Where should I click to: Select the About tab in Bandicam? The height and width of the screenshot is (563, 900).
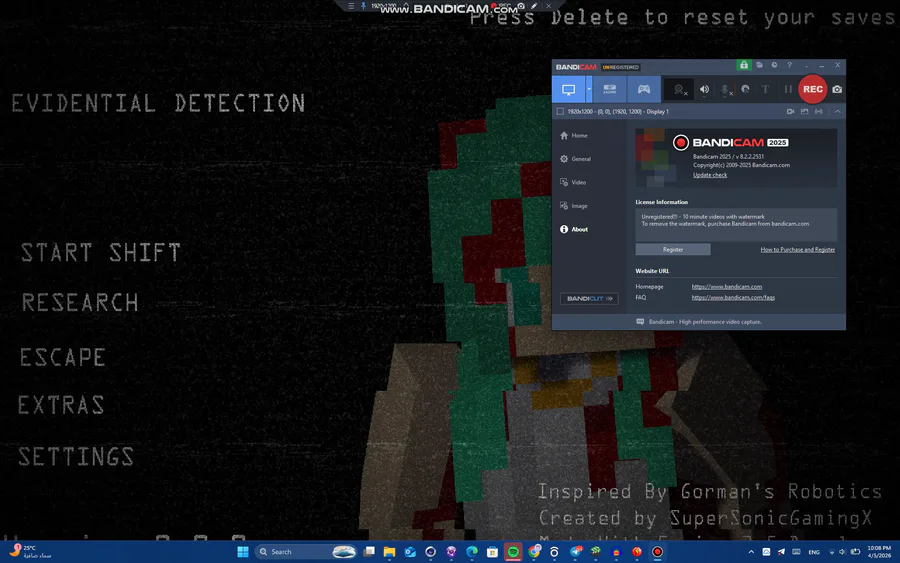(x=574, y=229)
